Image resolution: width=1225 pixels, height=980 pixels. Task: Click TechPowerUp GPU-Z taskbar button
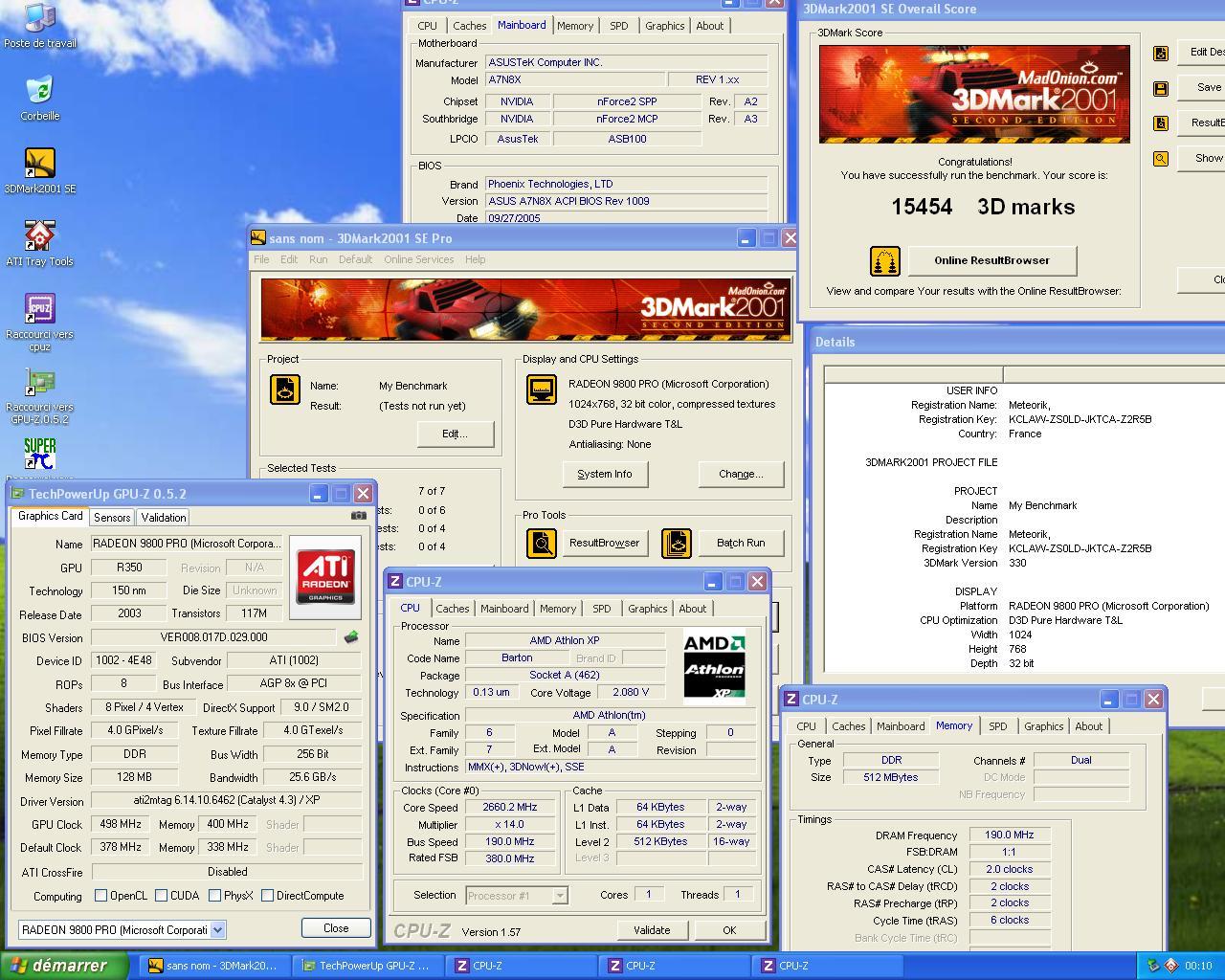[368, 966]
